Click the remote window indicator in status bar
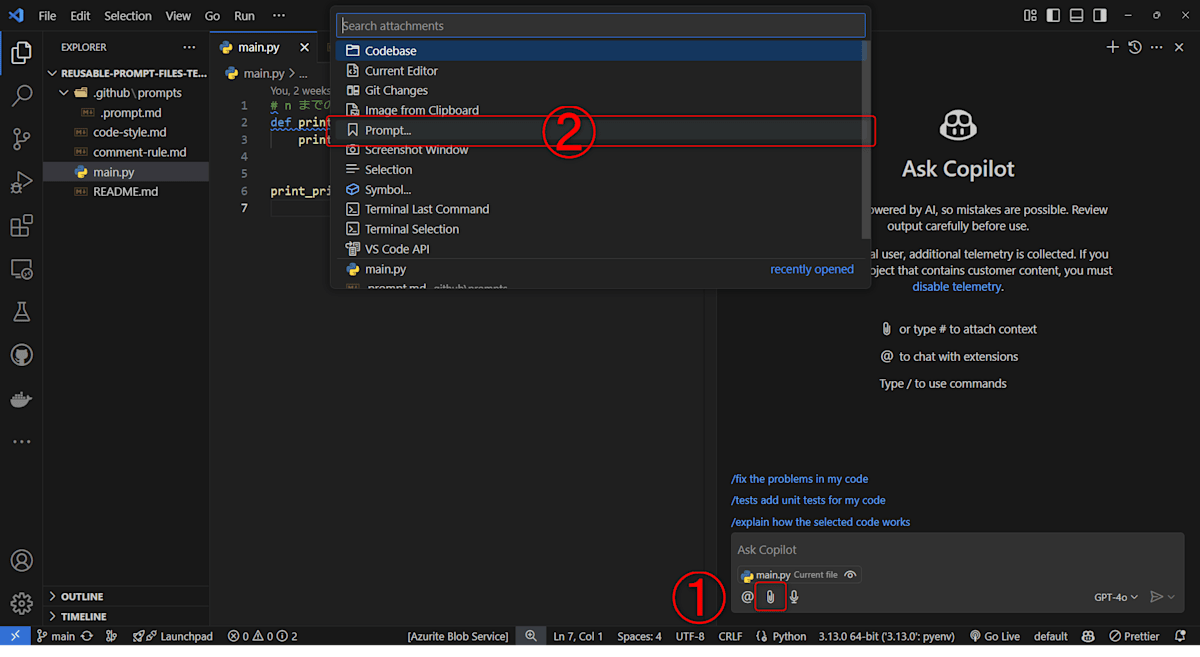 (15, 636)
